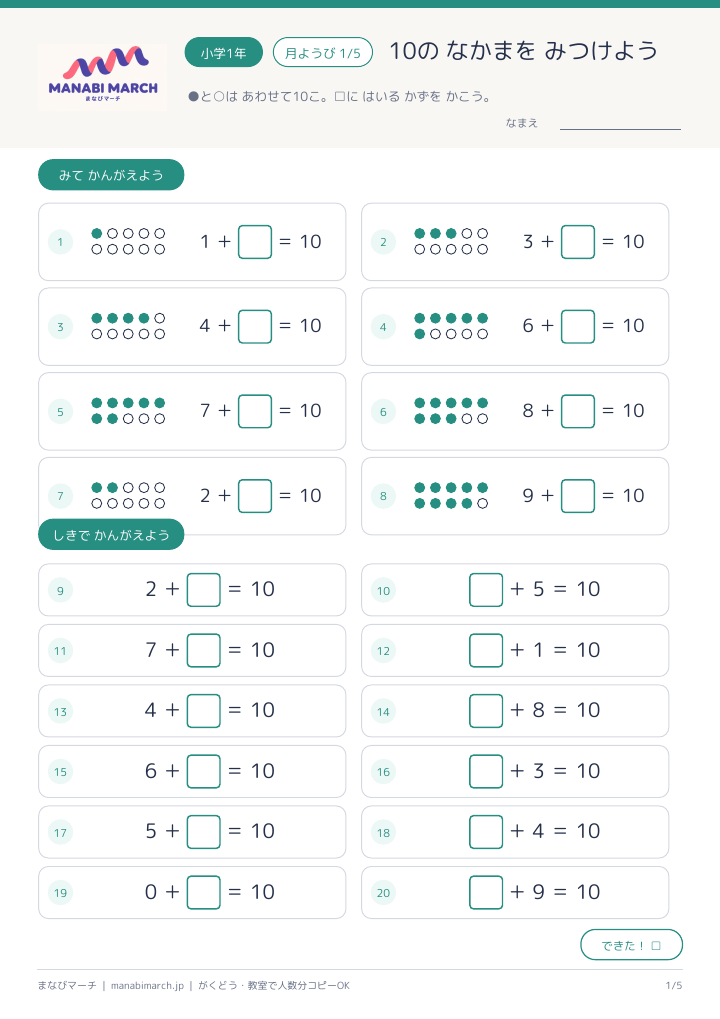Click the dot grid in problem 2

451,242
